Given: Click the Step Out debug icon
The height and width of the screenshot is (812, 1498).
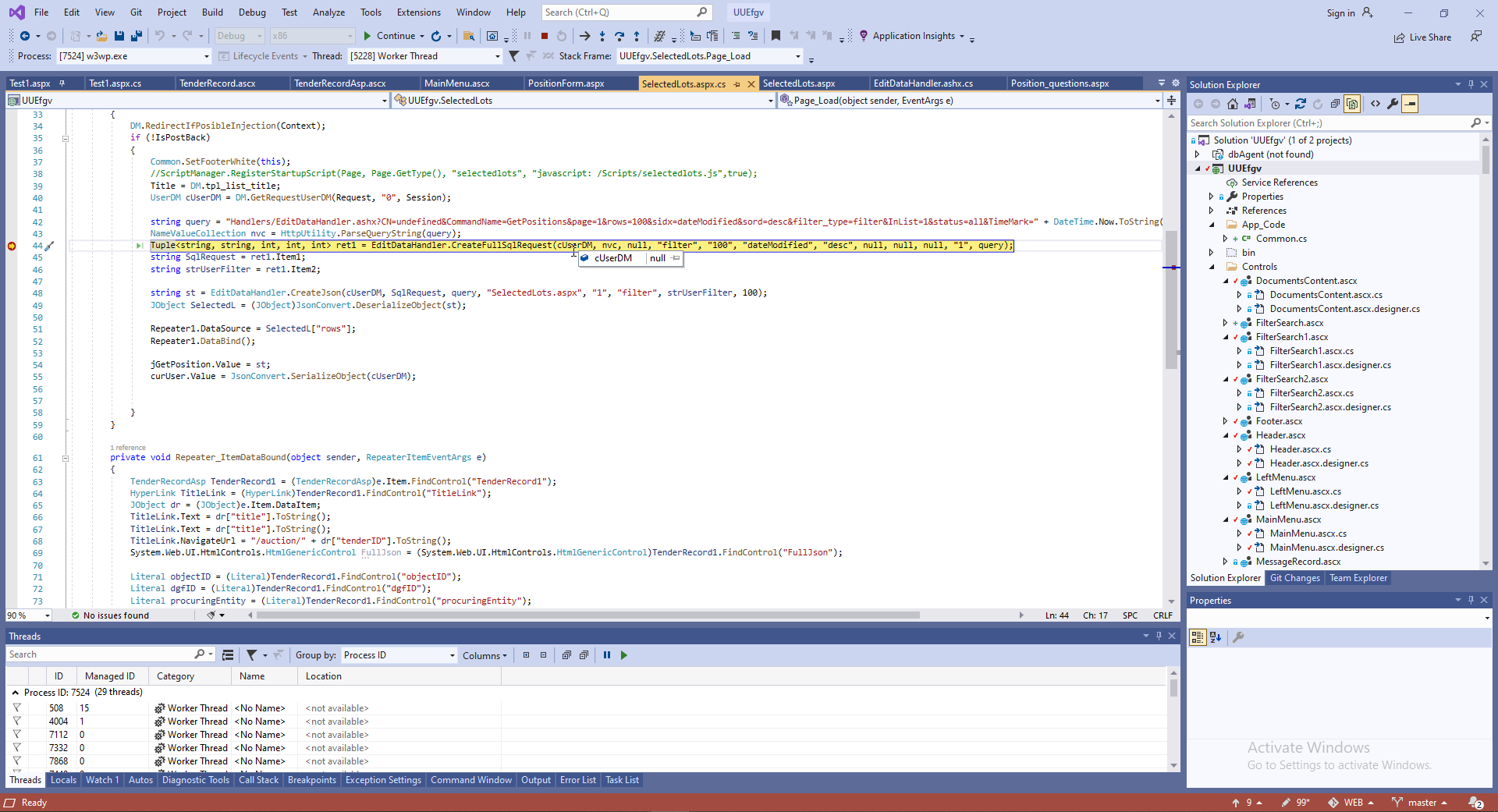Looking at the screenshot, I should (637, 36).
